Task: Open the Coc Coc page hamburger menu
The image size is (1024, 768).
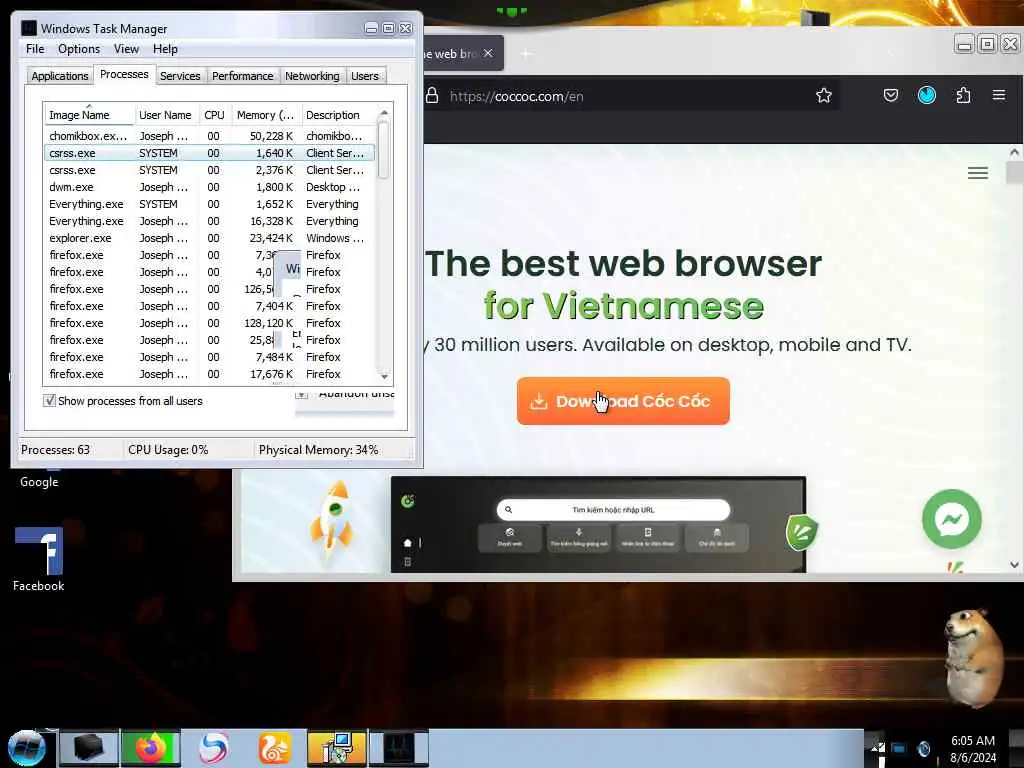Action: click(x=978, y=173)
